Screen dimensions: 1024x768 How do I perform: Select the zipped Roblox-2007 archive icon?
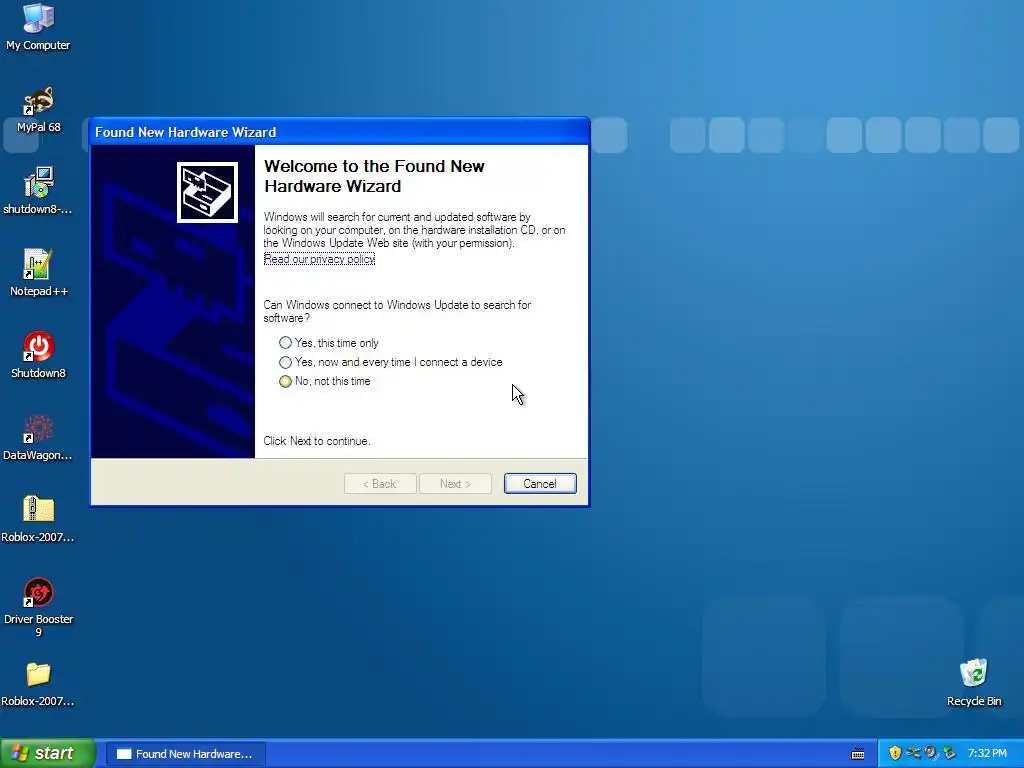(x=38, y=519)
